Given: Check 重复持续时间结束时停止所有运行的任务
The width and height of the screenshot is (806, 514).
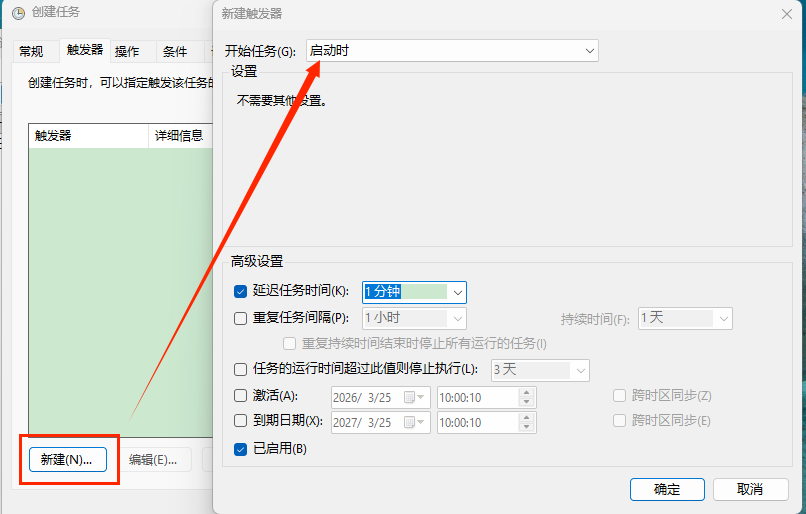Looking at the screenshot, I should [x=289, y=343].
